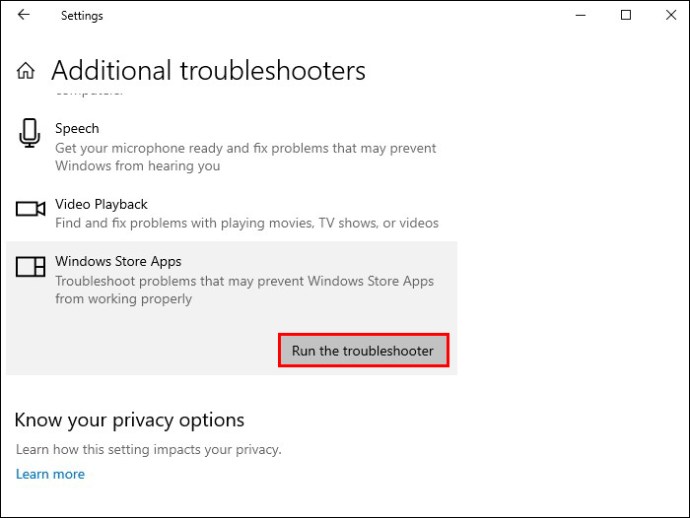Open the Learn more privacy link
Screen dimensions: 690x518
click(50, 474)
